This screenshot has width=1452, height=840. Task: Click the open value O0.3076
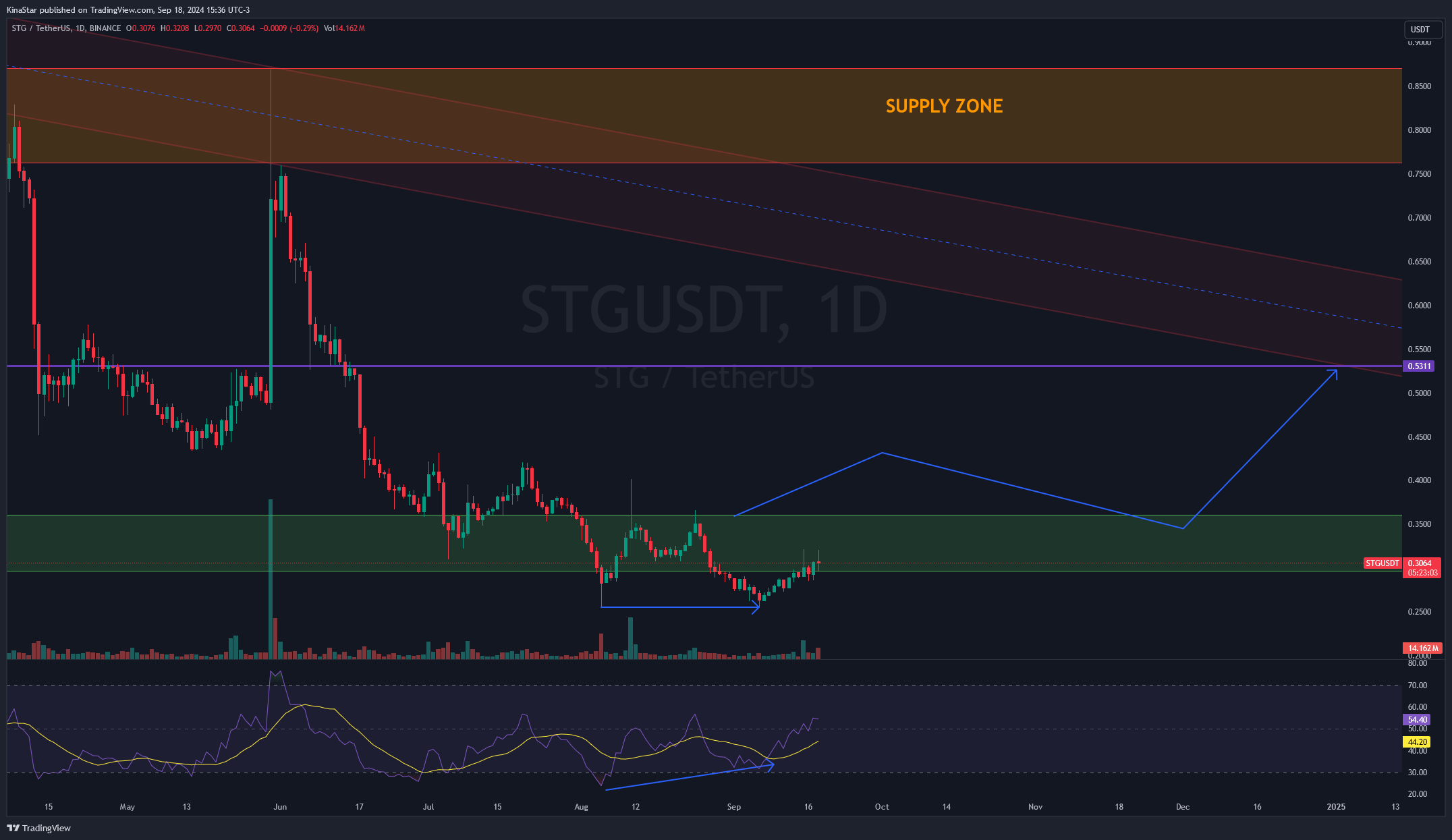tap(140, 28)
